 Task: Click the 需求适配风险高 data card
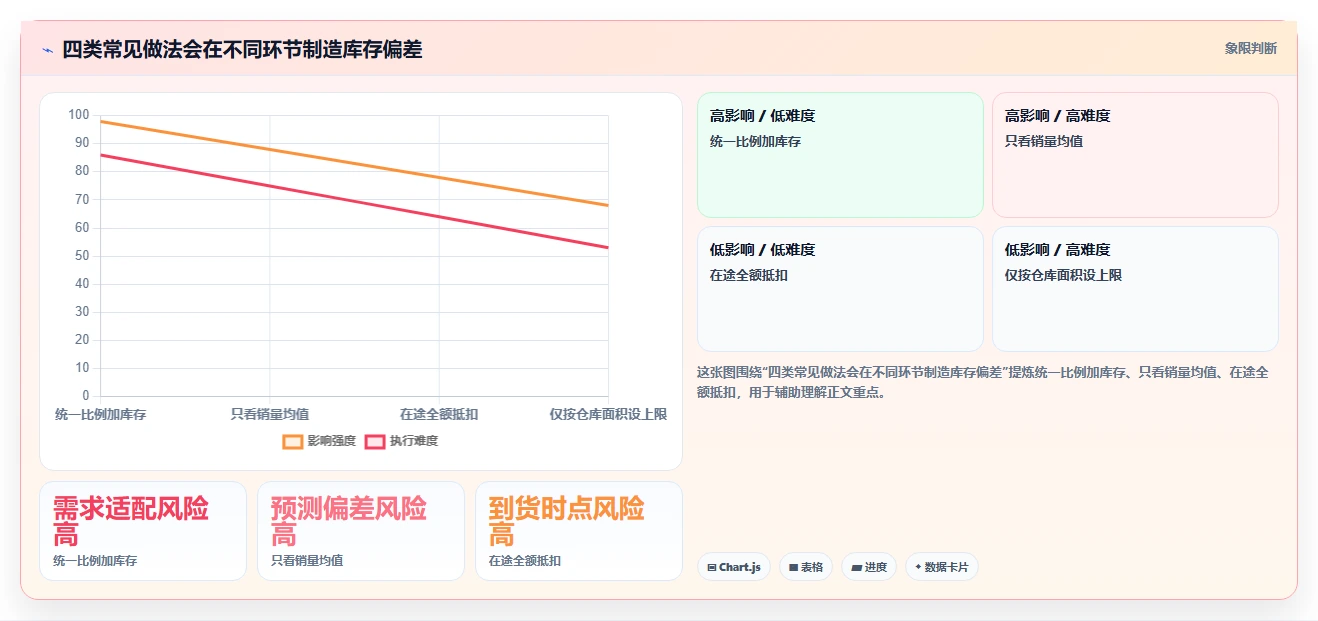[x=143, y=531]
